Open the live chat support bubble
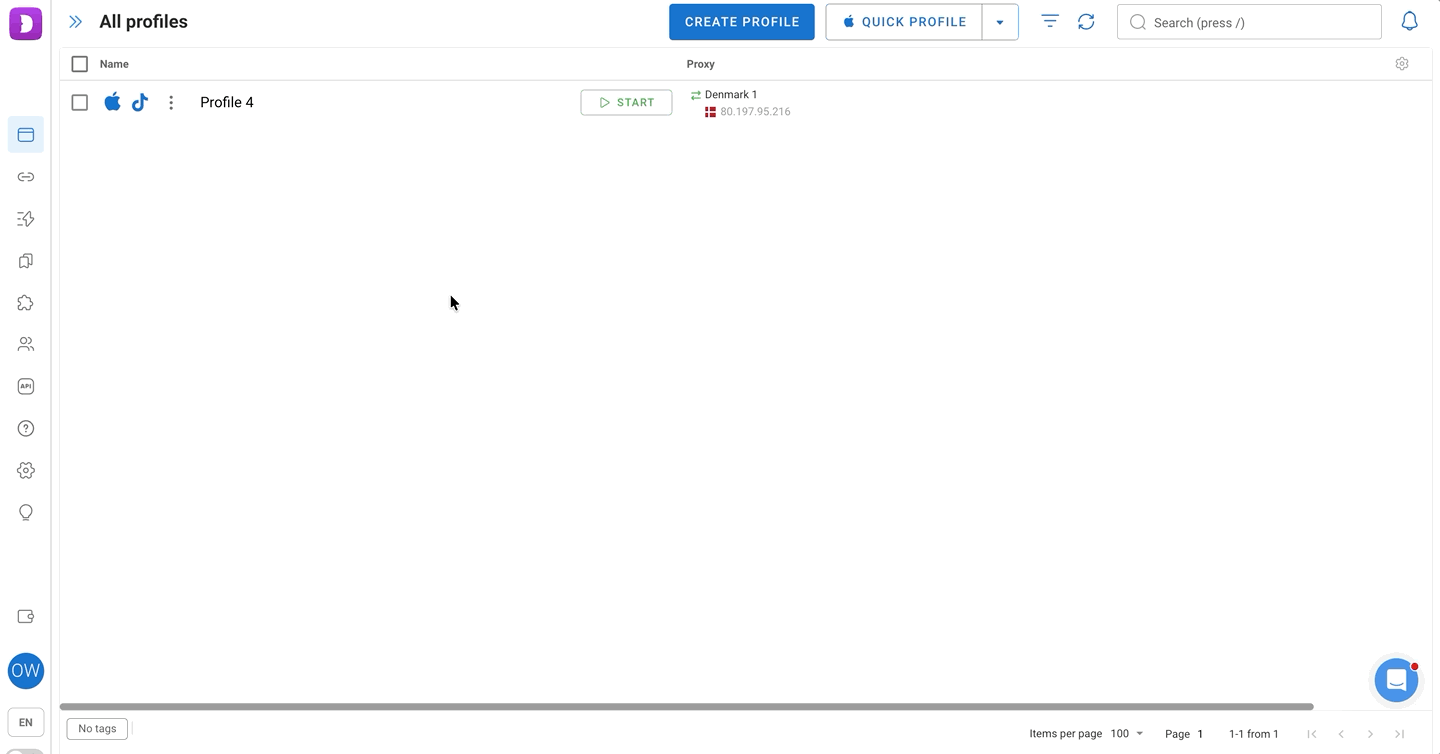1440x754 pixels. point(1397,681)
